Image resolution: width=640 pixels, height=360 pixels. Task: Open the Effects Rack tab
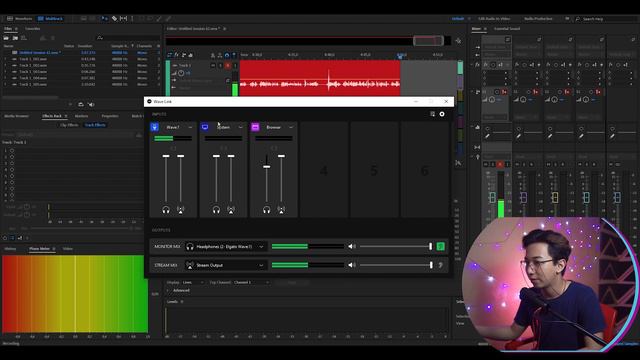pos(52,116)
